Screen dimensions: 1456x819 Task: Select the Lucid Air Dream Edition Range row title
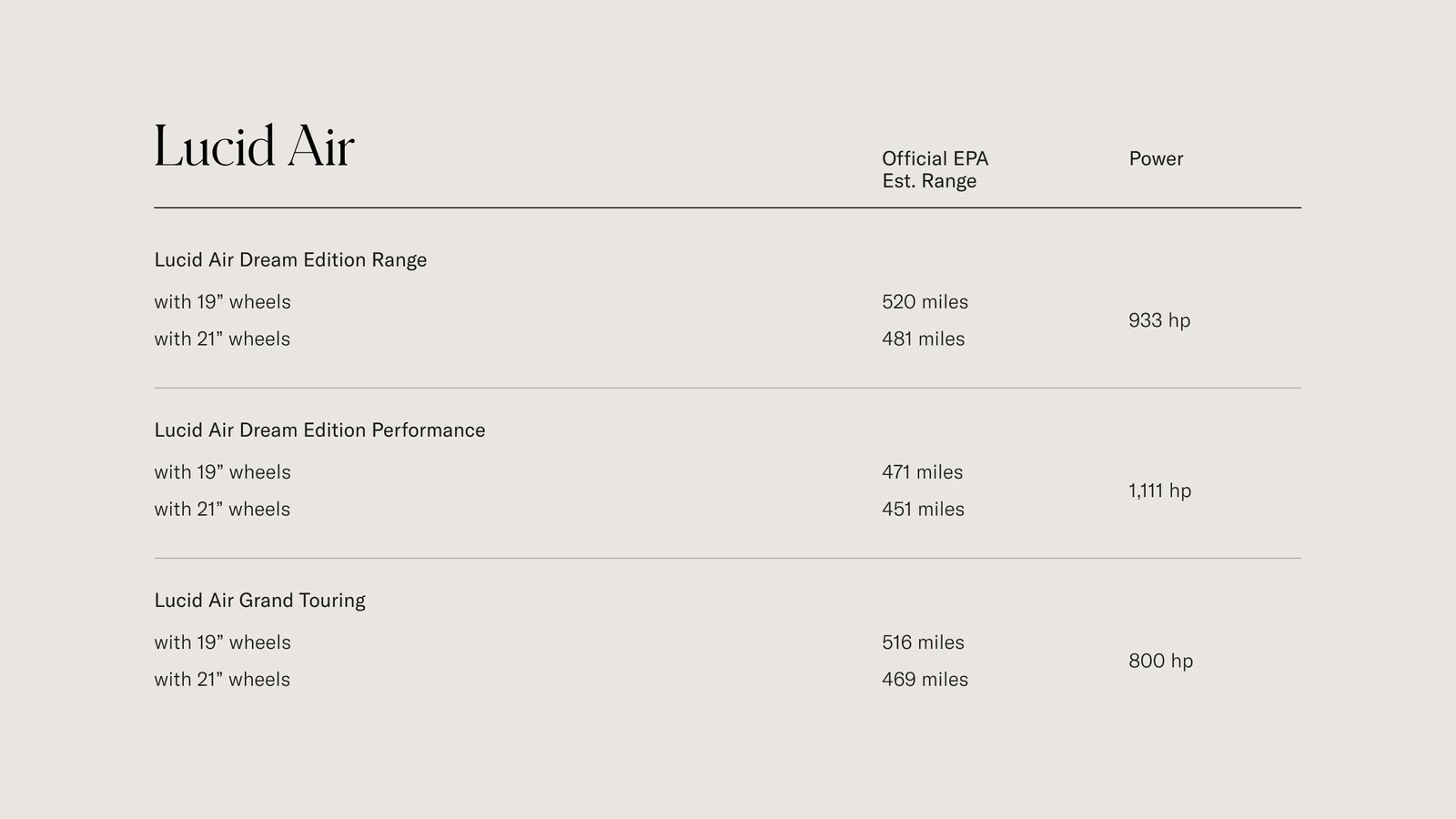[x=290, y=260]
